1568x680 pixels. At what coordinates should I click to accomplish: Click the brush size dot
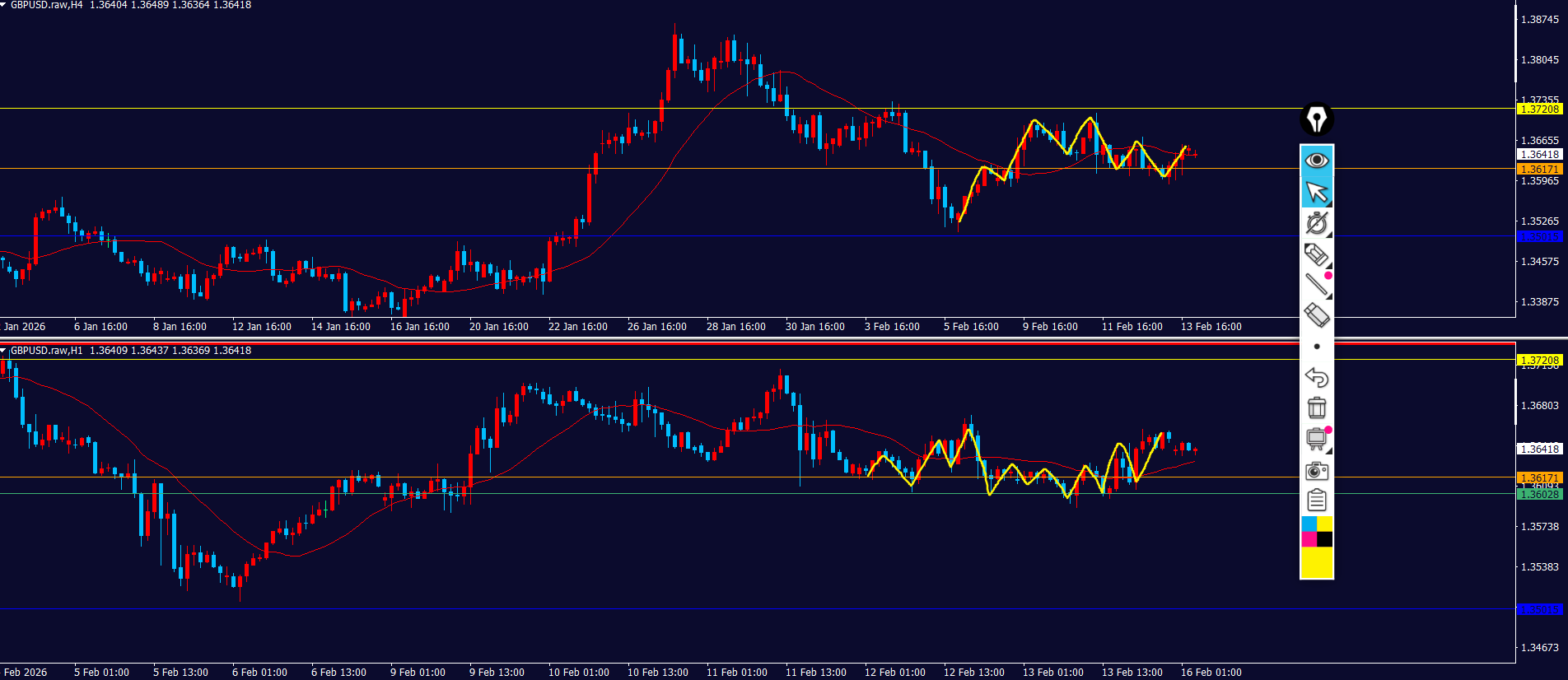click(1316, 347)
